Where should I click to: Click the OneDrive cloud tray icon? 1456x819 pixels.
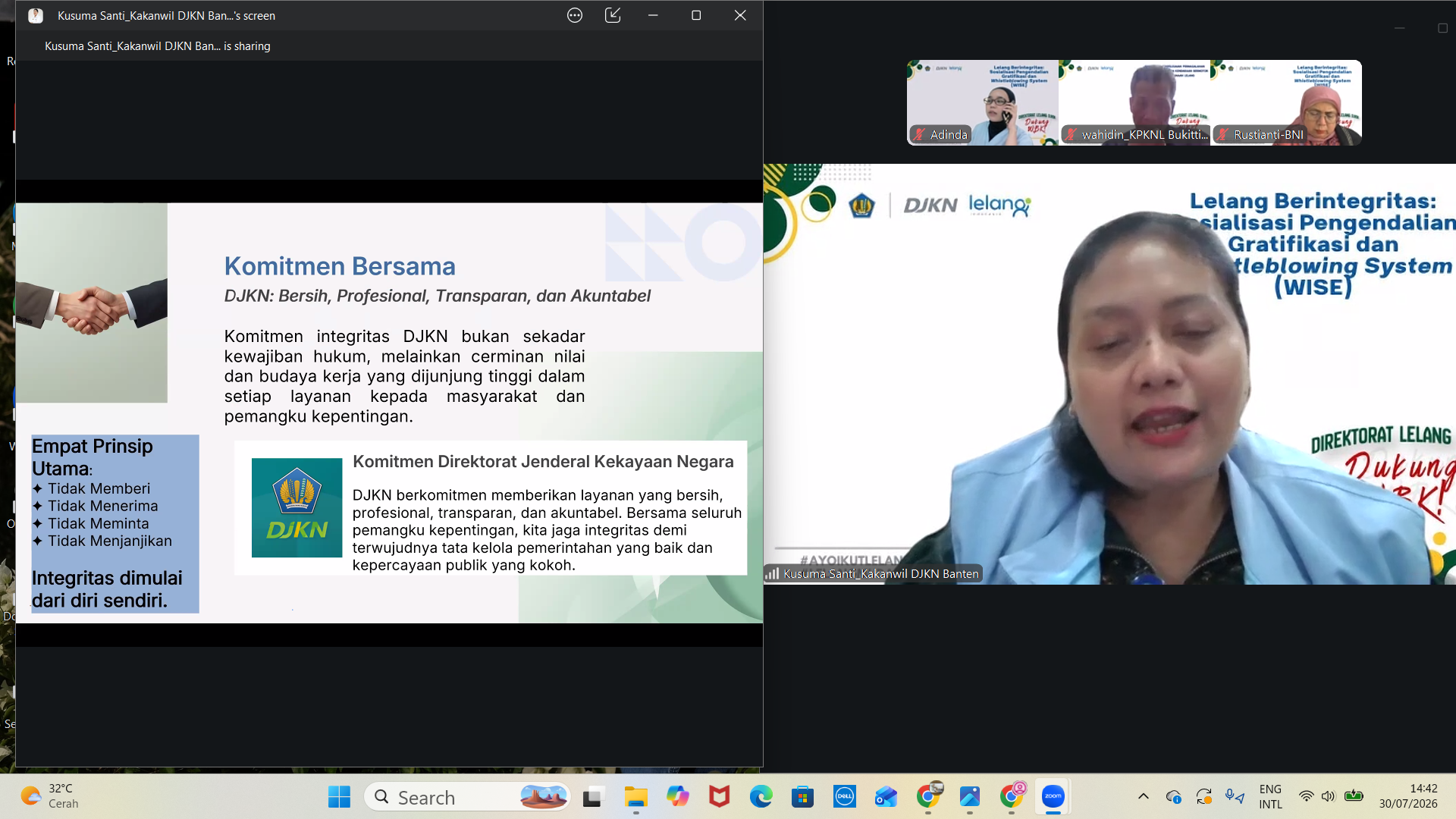1173,796
